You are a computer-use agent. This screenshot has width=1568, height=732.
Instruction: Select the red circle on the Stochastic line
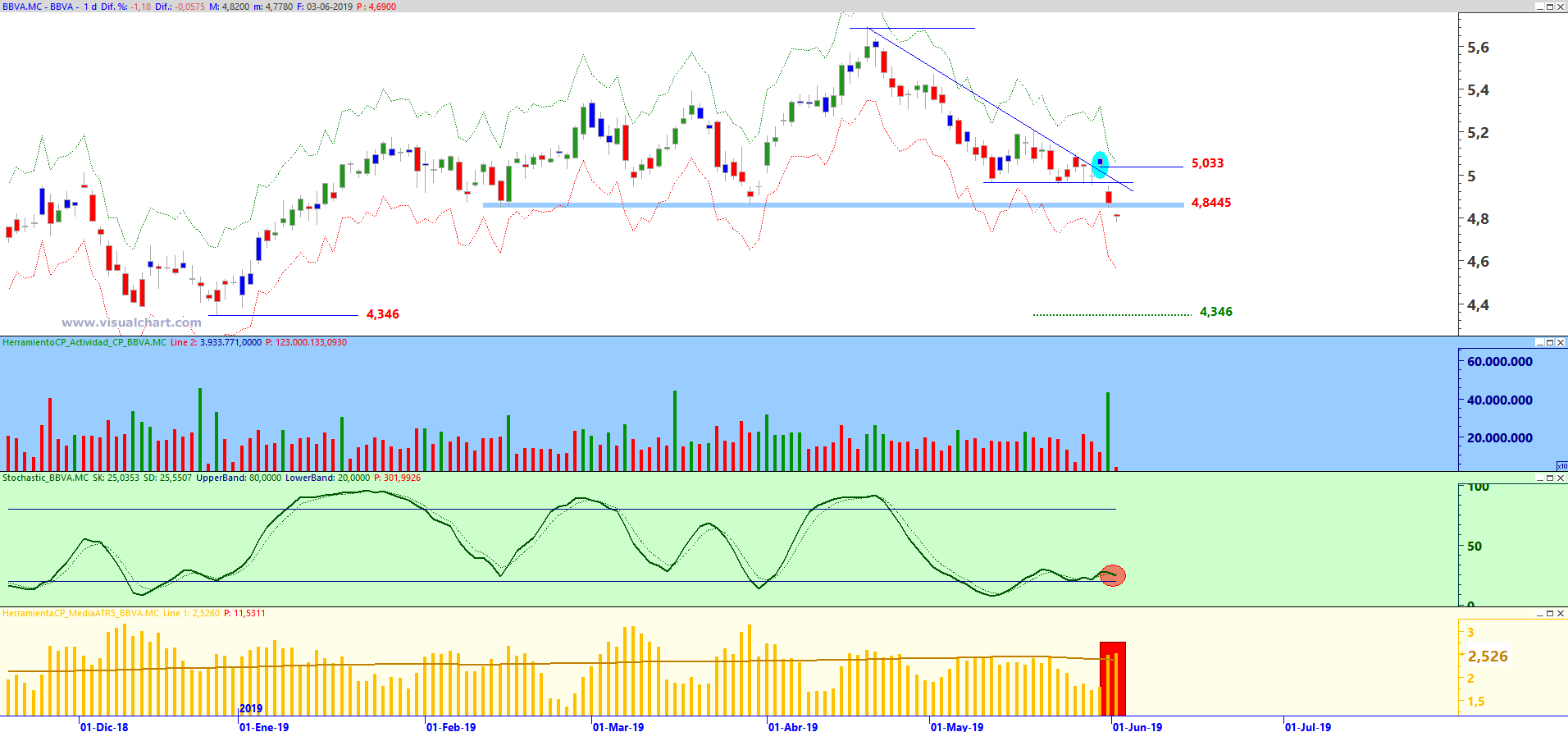point(1112,575)
